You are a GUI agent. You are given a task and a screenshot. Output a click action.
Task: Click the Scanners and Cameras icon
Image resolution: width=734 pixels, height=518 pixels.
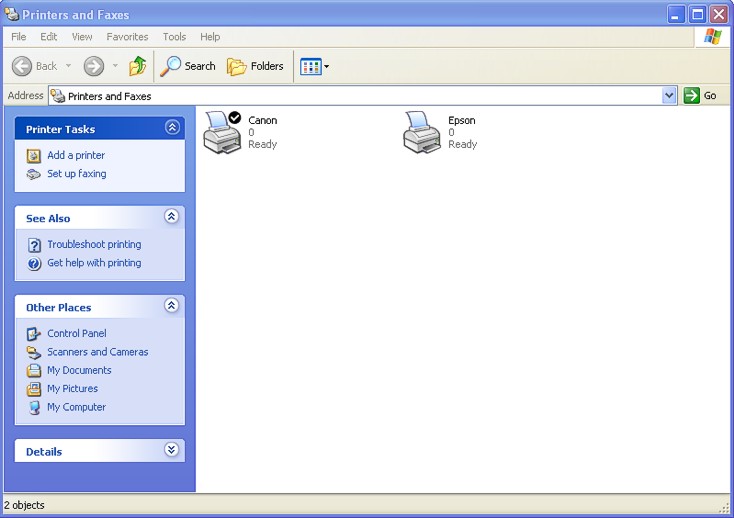[34, 352]
